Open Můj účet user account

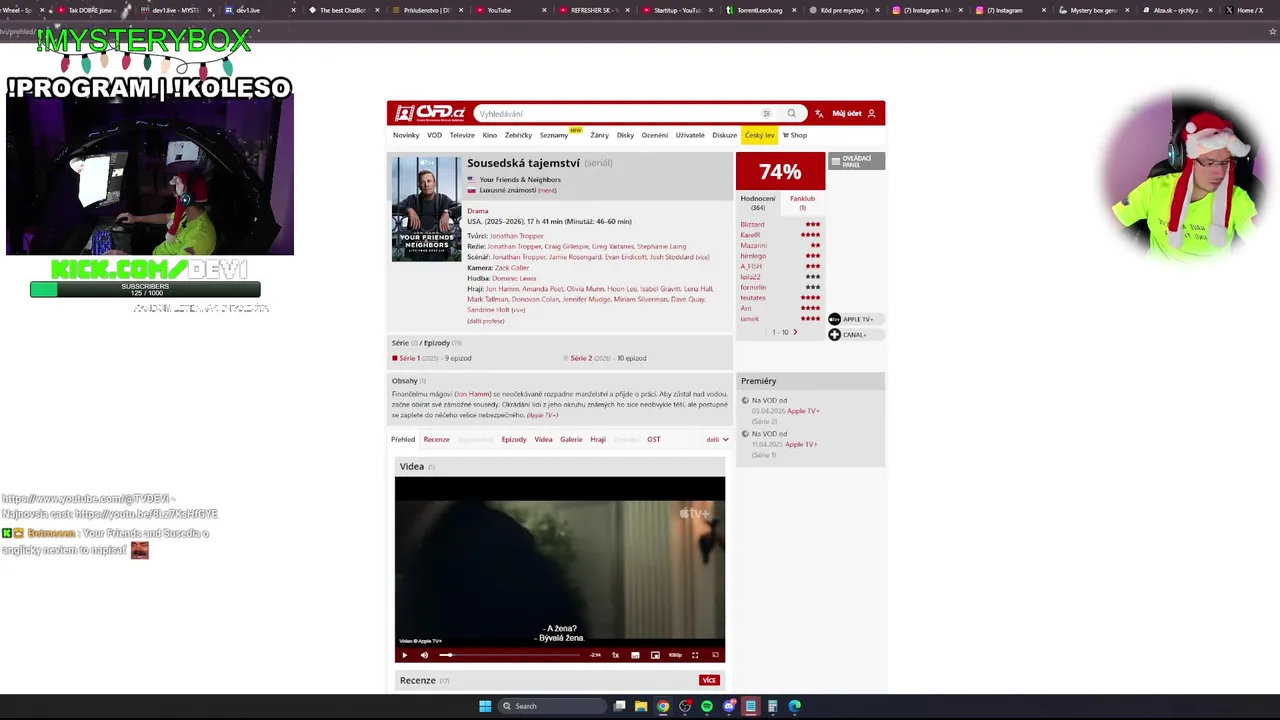pyautogui.click(x=853, y=113)
